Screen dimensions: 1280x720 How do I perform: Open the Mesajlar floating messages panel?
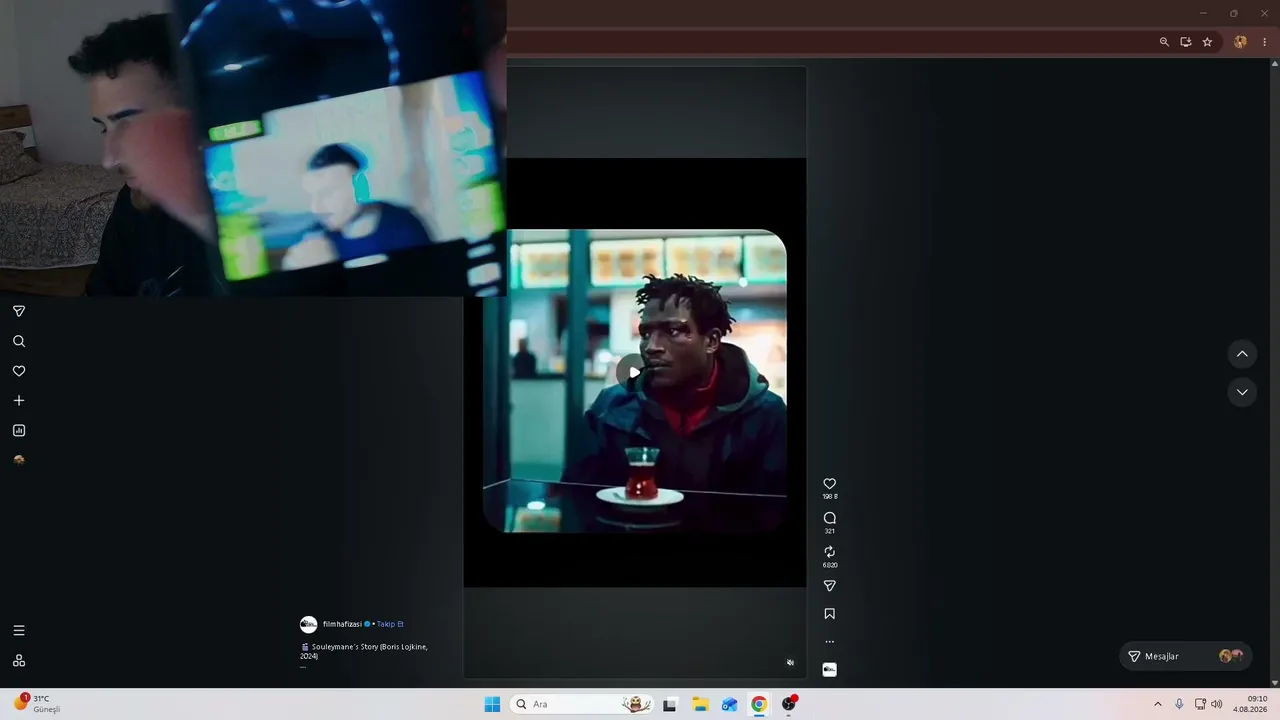pyautogui.click(x=1185, y=656)
